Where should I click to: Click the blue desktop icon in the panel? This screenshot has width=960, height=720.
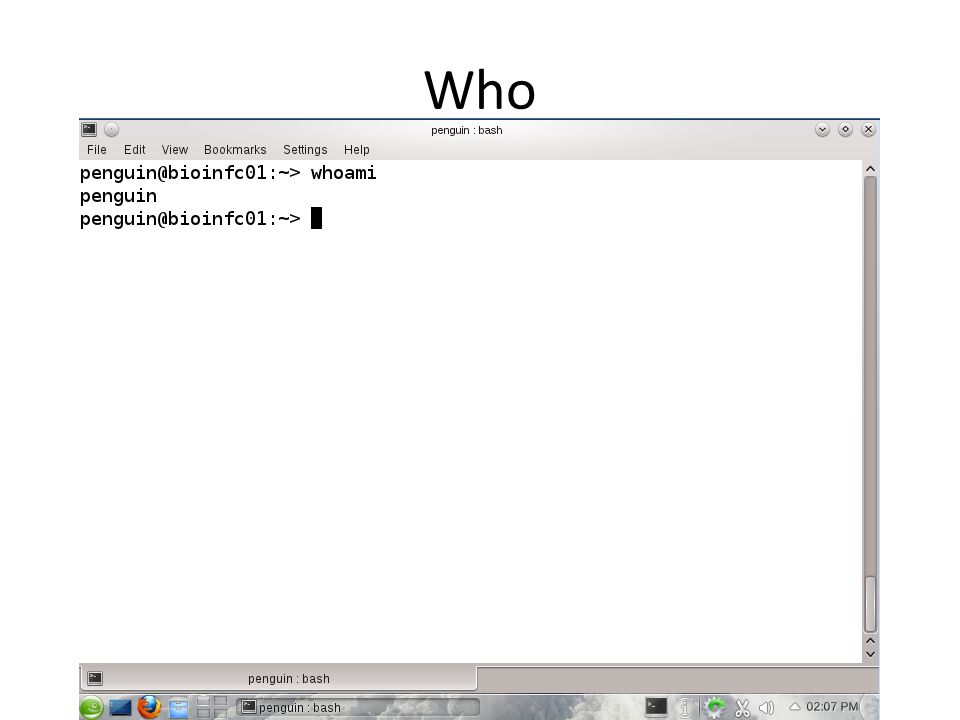click(x=121, y=708)
